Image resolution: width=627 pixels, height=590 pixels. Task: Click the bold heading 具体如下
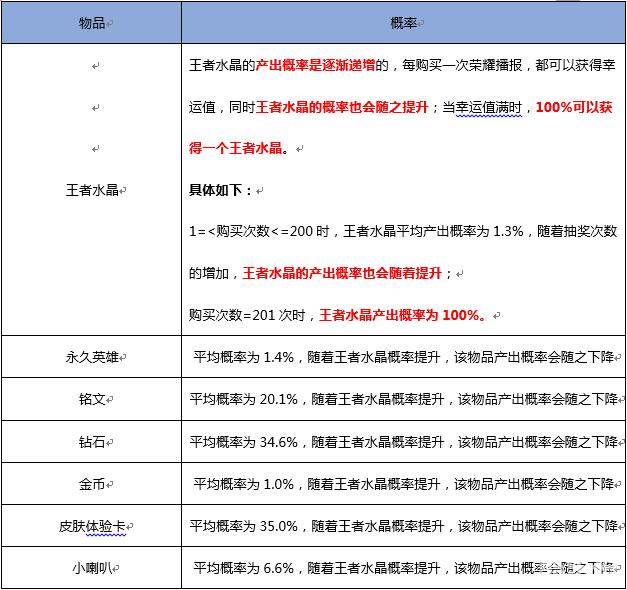[x=222, y=190]
